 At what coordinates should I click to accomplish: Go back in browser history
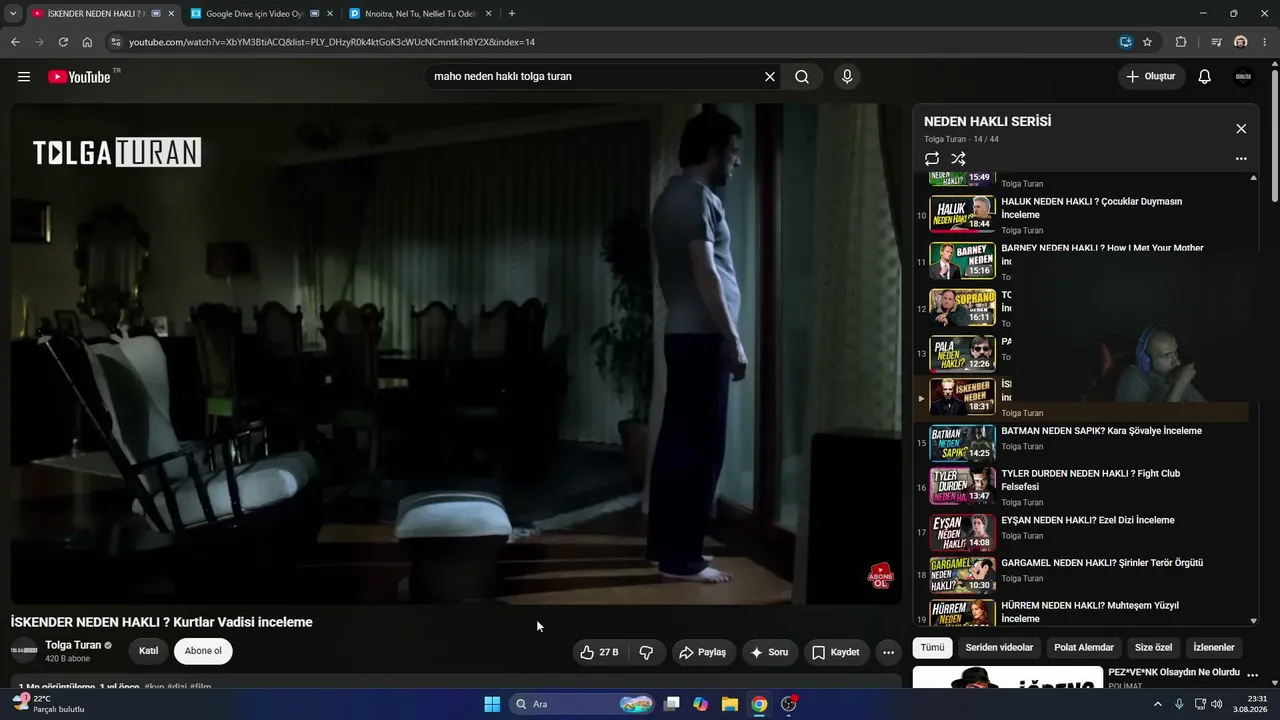click(15, 42)
